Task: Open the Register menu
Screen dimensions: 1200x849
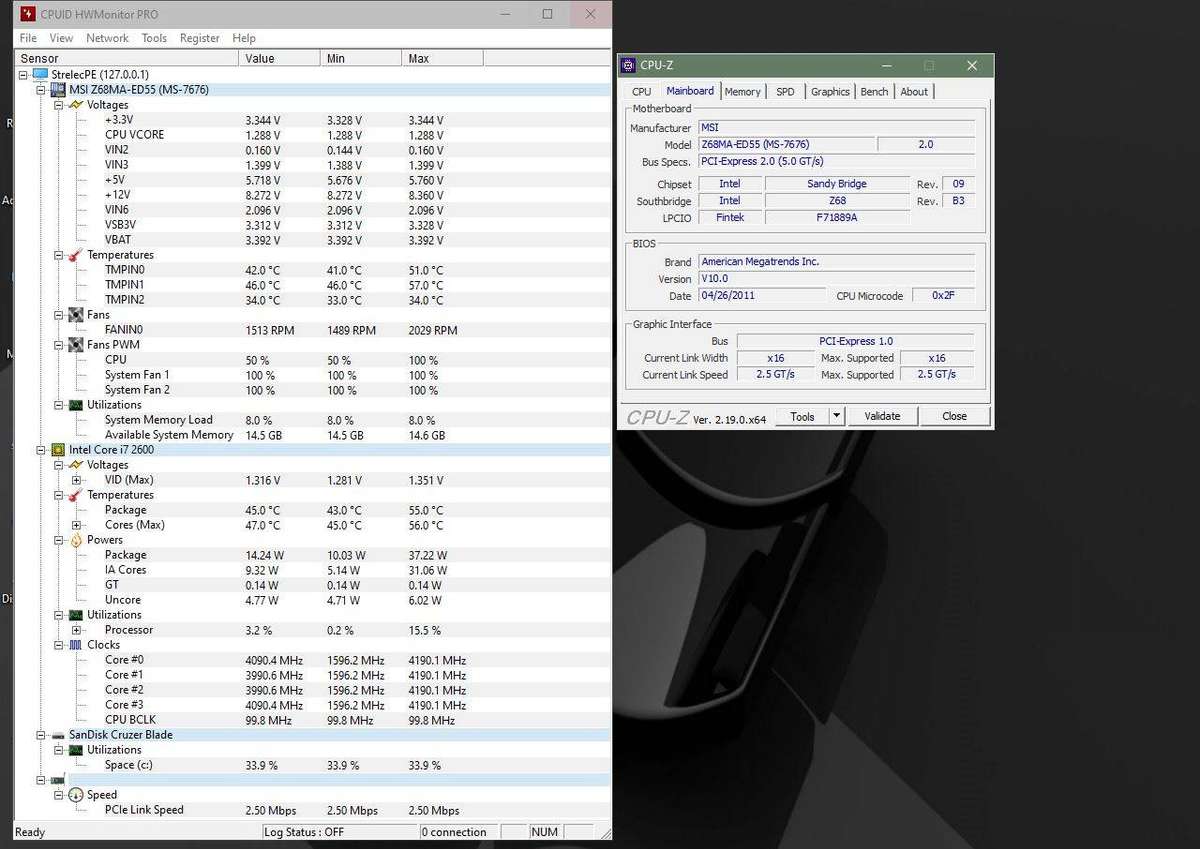Action: (200, 38)
